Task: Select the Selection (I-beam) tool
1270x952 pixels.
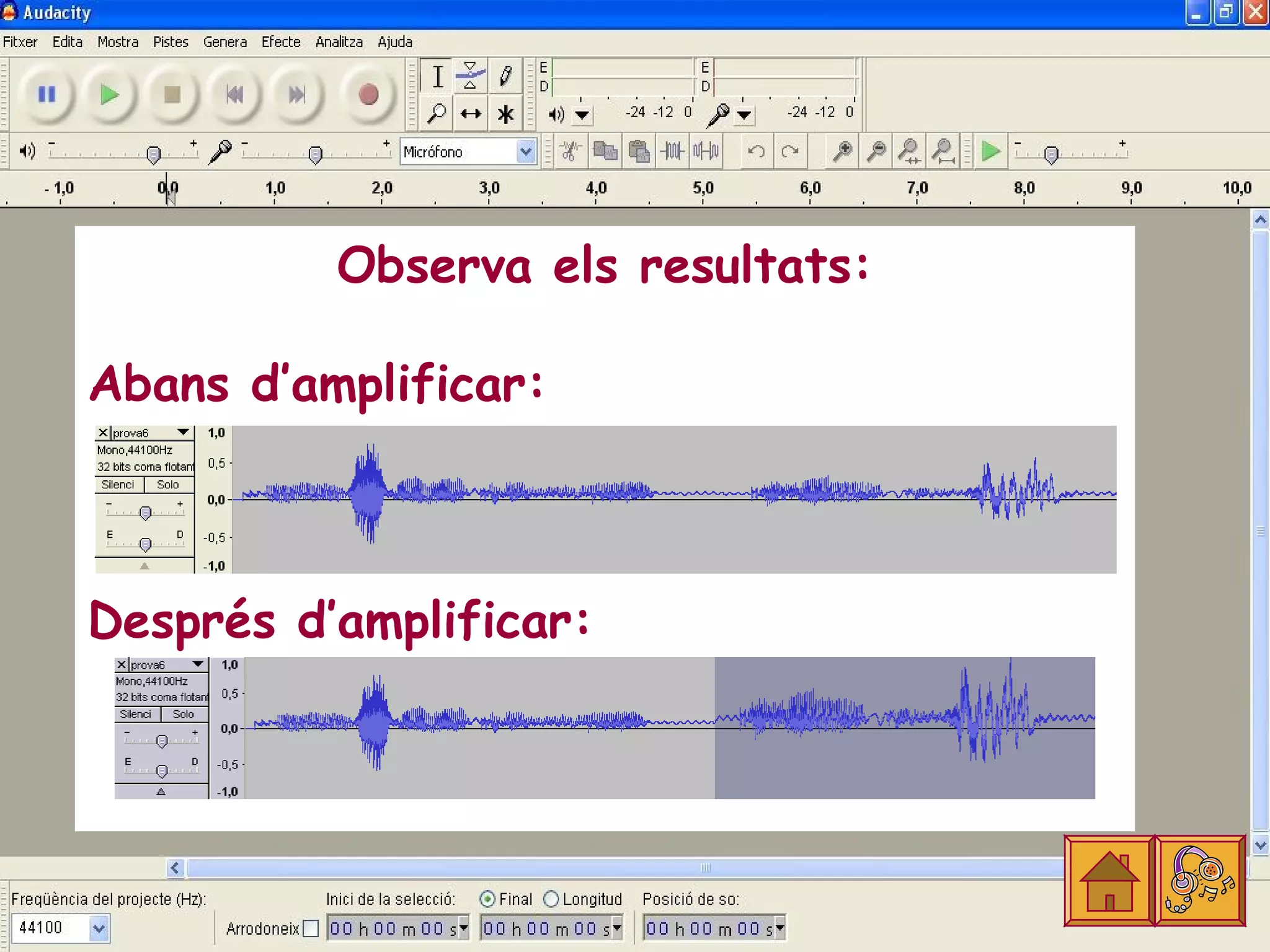Action: tap(437, 77)
